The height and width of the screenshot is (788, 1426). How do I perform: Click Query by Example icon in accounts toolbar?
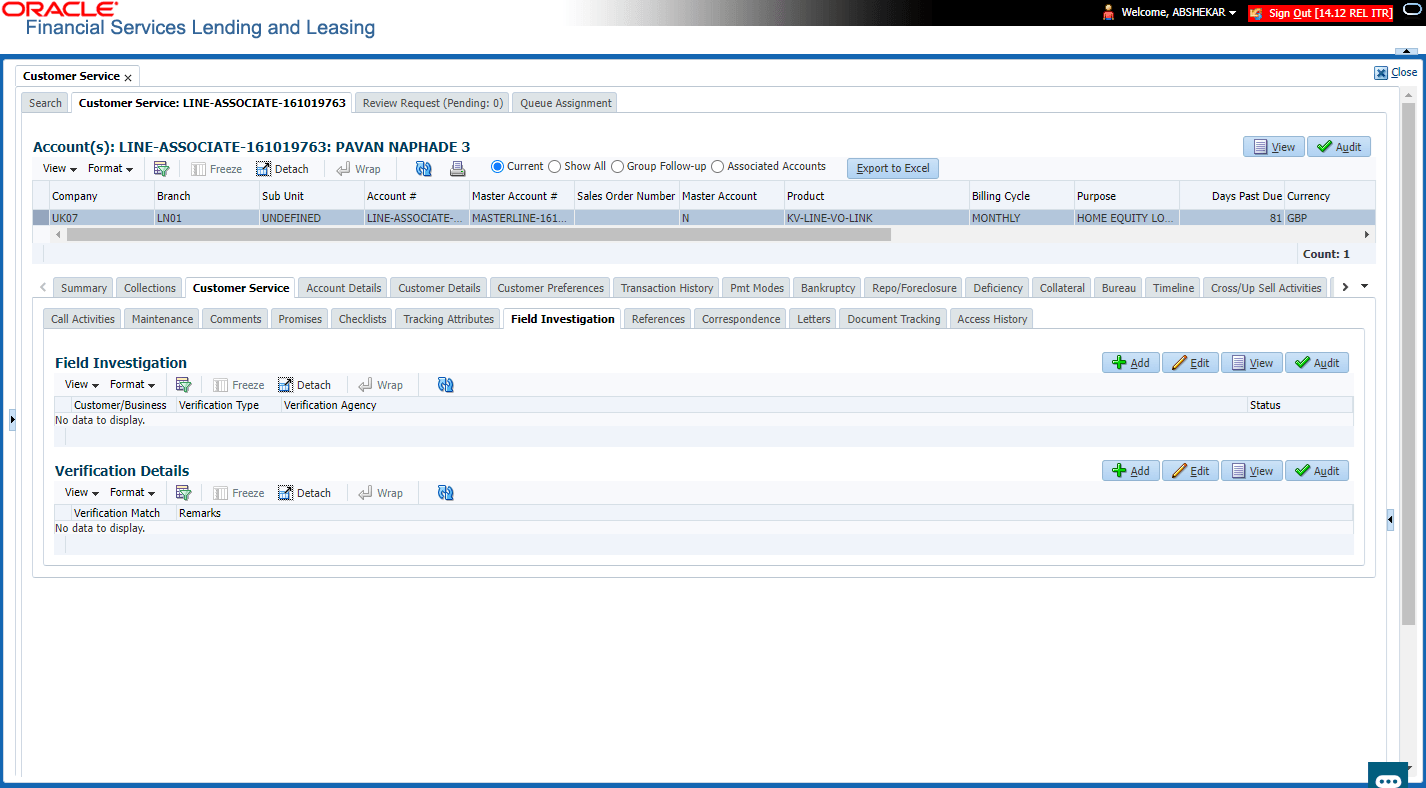pyautogui.click(x=161, y=169)
